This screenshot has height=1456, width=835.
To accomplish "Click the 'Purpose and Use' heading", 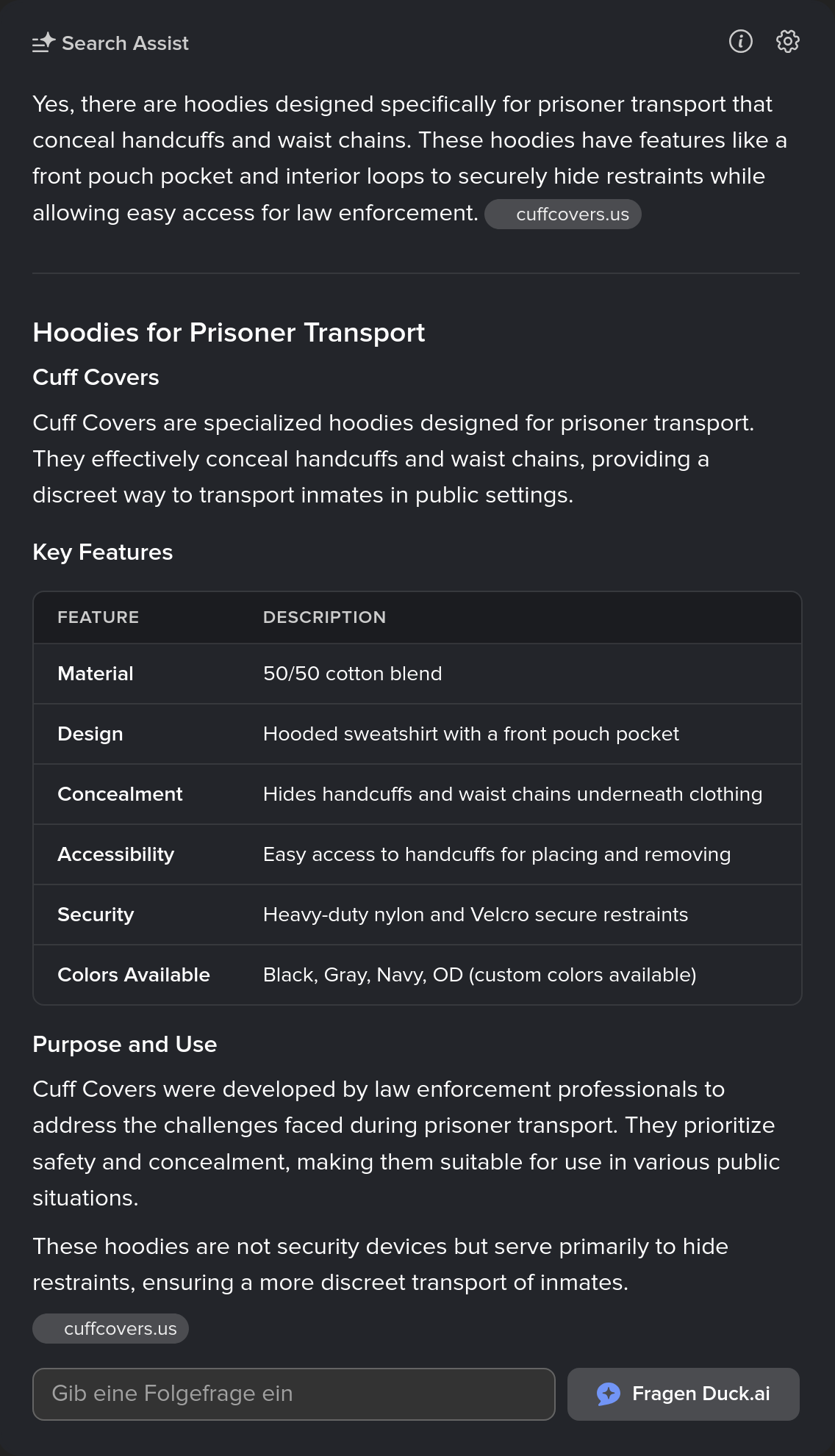I will pyautogui.click(x=125, y=1044).
